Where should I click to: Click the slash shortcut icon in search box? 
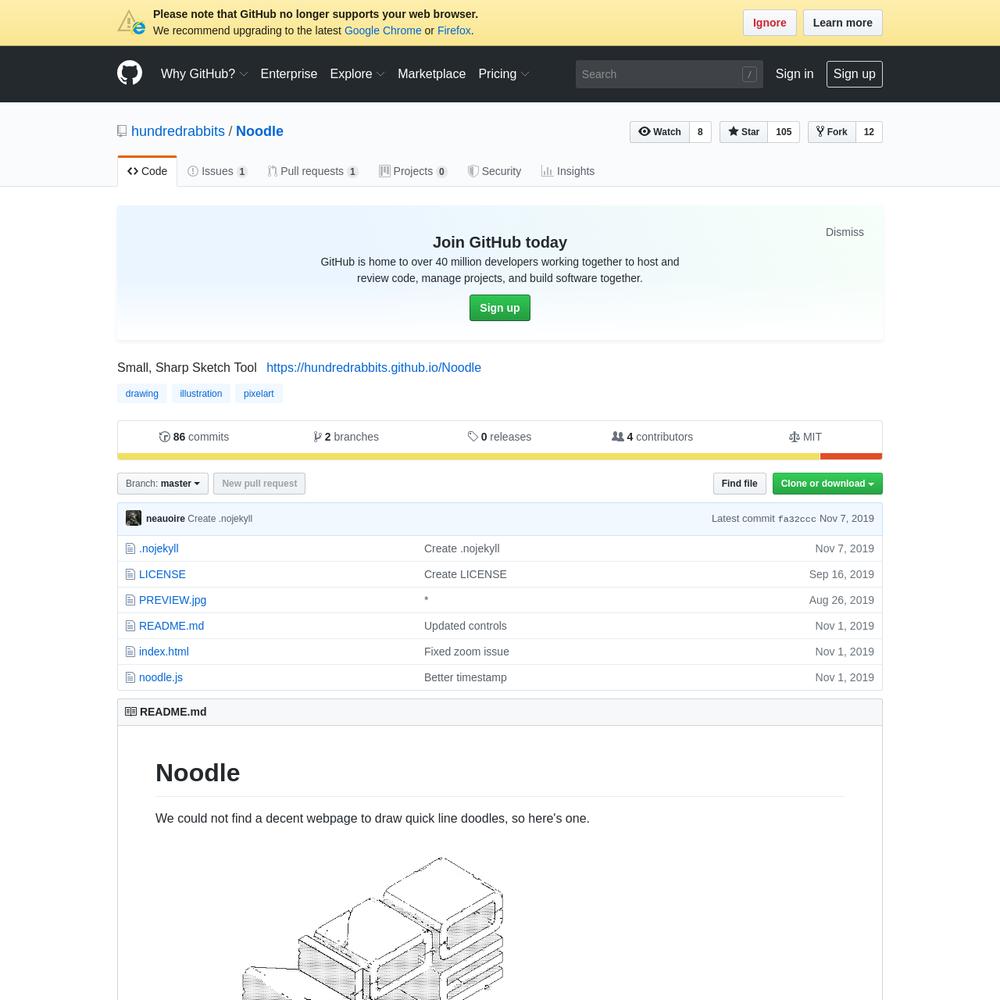[749, 74]
